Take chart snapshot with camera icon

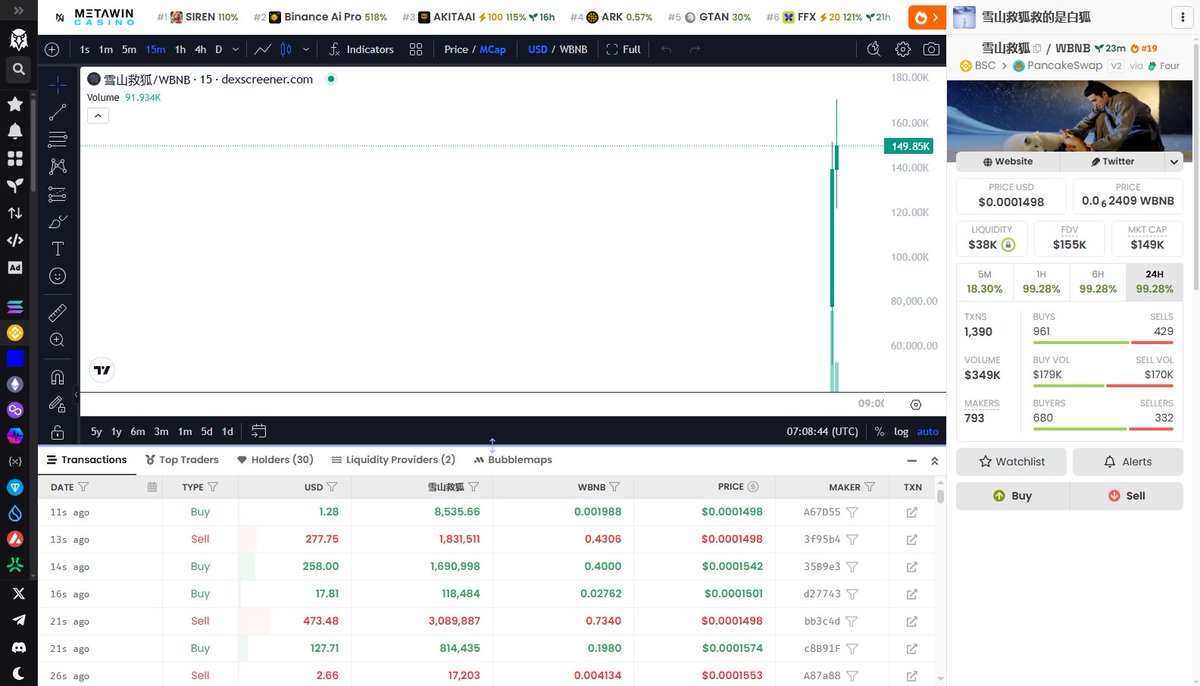pyautogui.click(x=931, y=49)
